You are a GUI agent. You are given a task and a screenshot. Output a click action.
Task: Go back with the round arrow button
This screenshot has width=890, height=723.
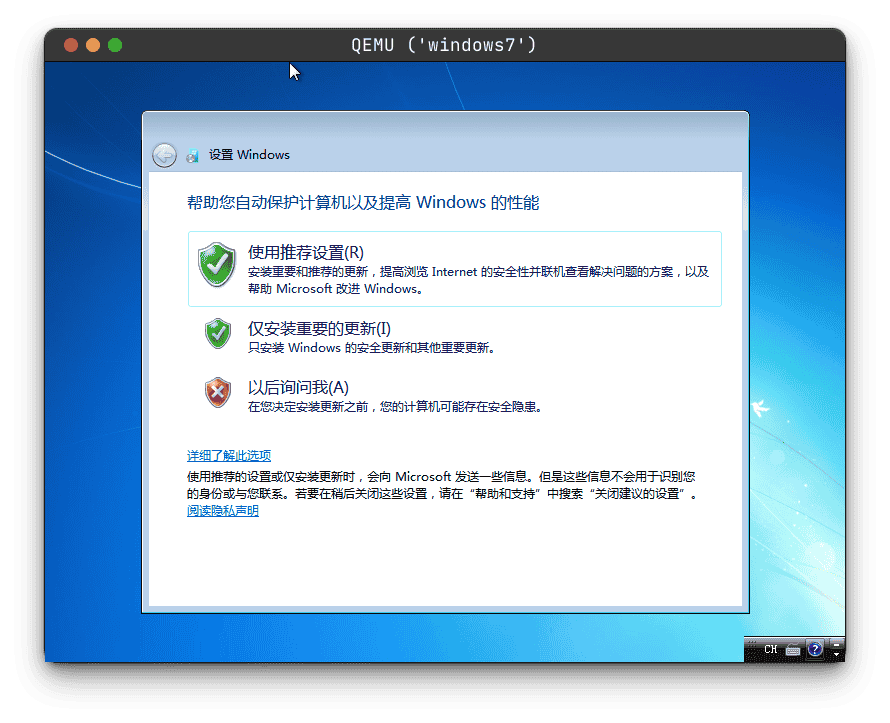tap(165, 155)
